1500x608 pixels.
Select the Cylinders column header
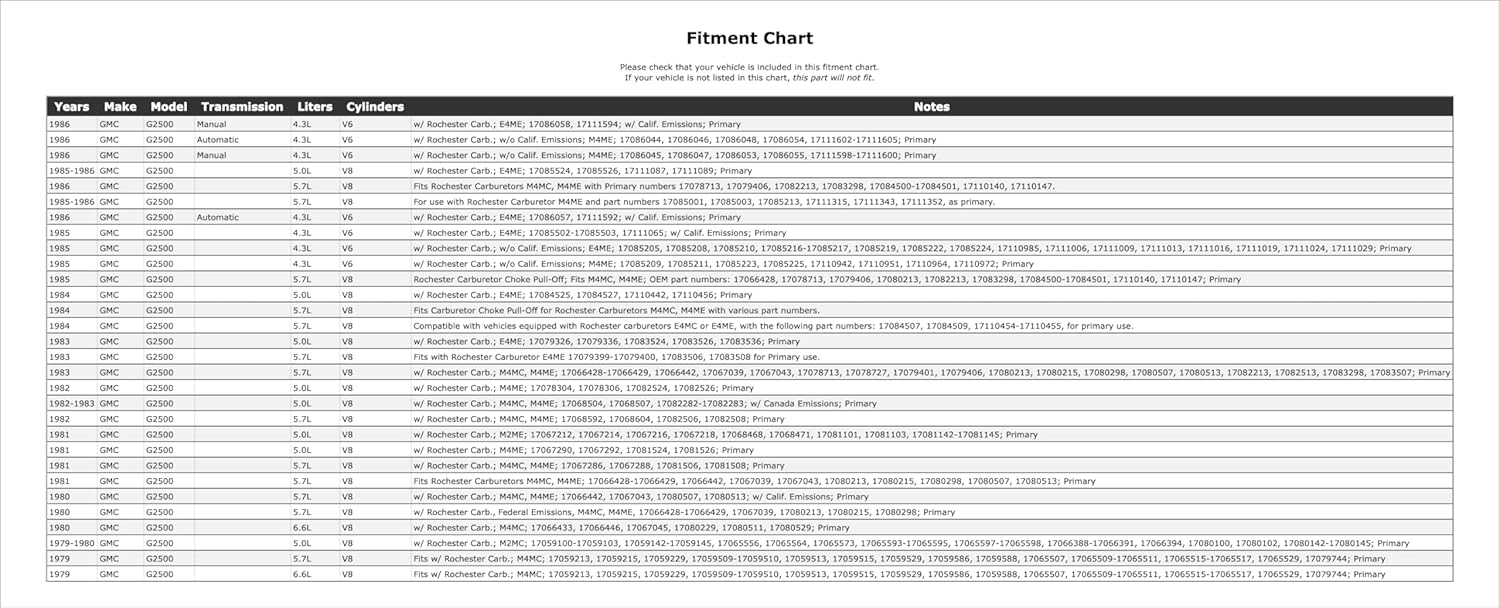(375, 107)
